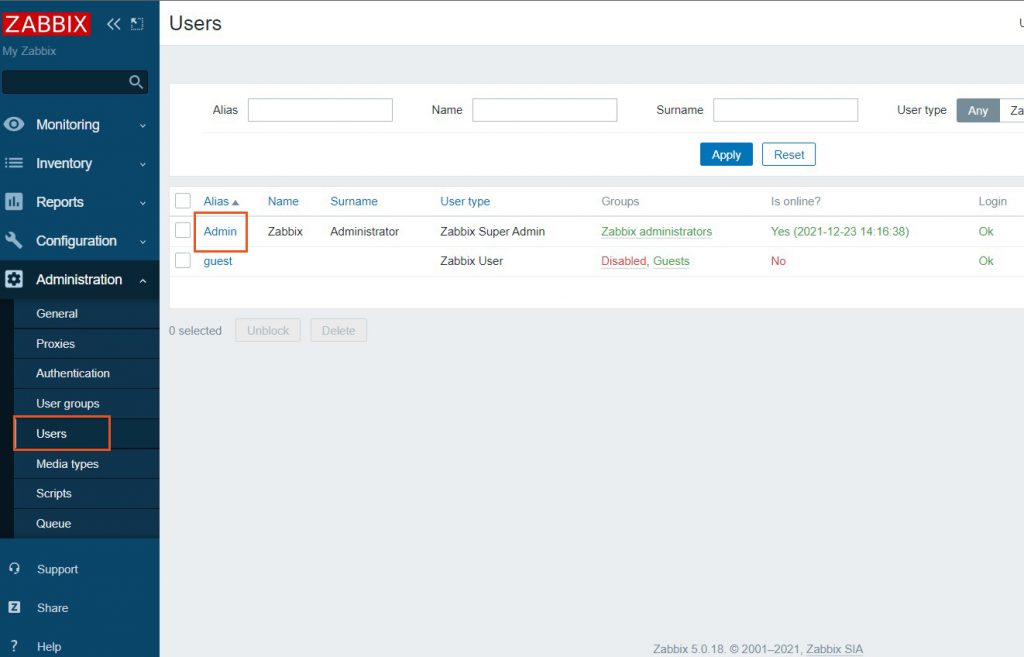
Task: Open the Authentication submenu item
Action: (x=86, y=374)
